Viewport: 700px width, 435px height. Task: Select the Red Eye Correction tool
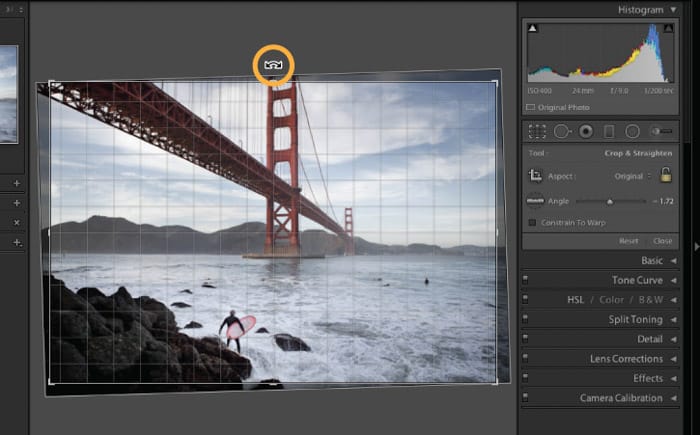(586, 131)
